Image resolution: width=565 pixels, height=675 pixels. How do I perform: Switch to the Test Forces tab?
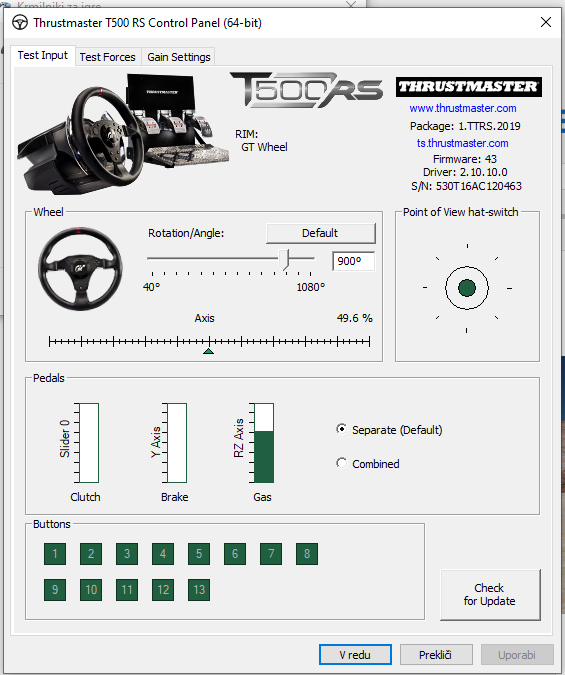[107, 57]
